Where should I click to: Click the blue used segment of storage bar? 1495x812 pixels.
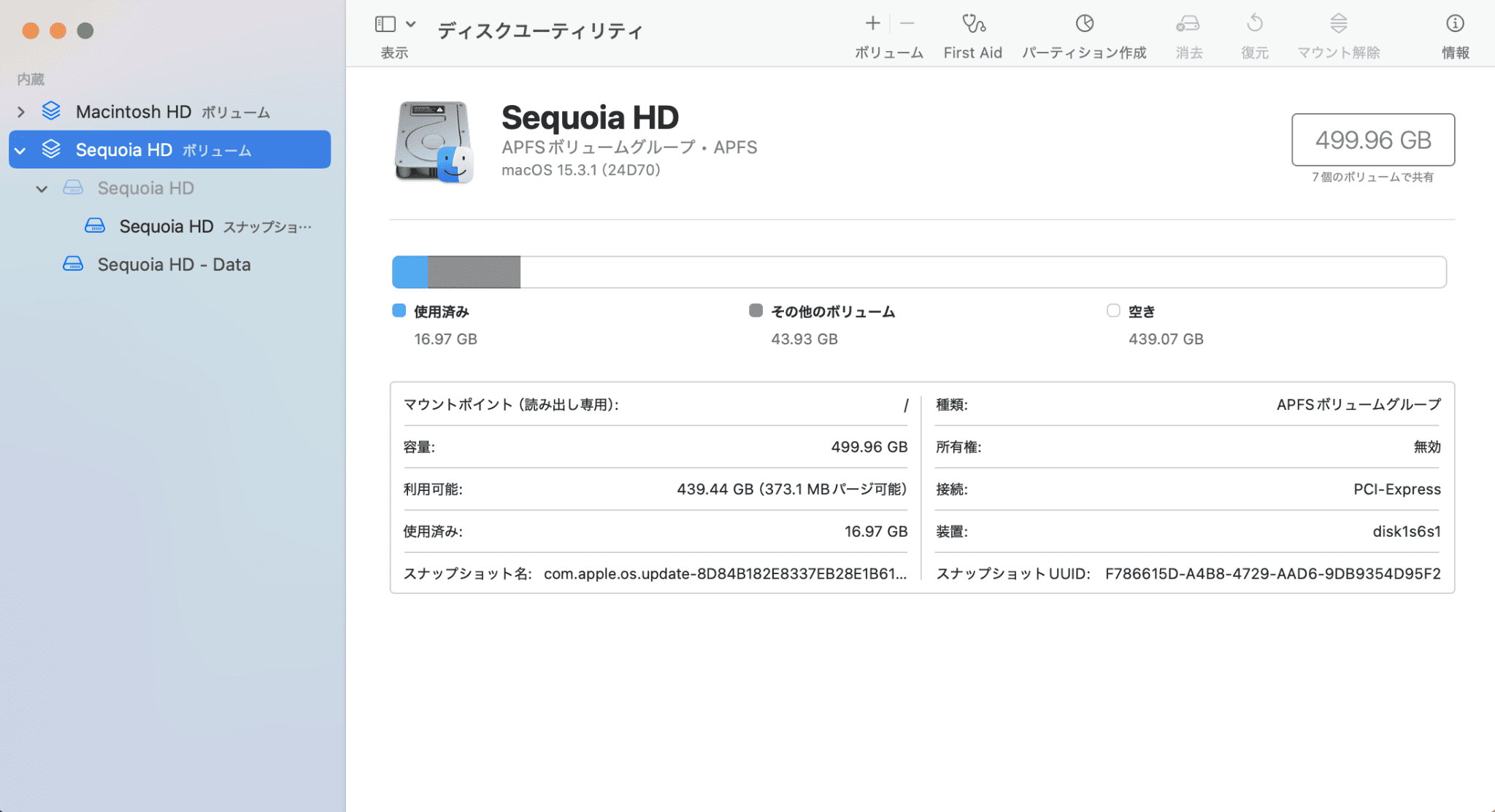pyautogui.click(x=410, y=272)
